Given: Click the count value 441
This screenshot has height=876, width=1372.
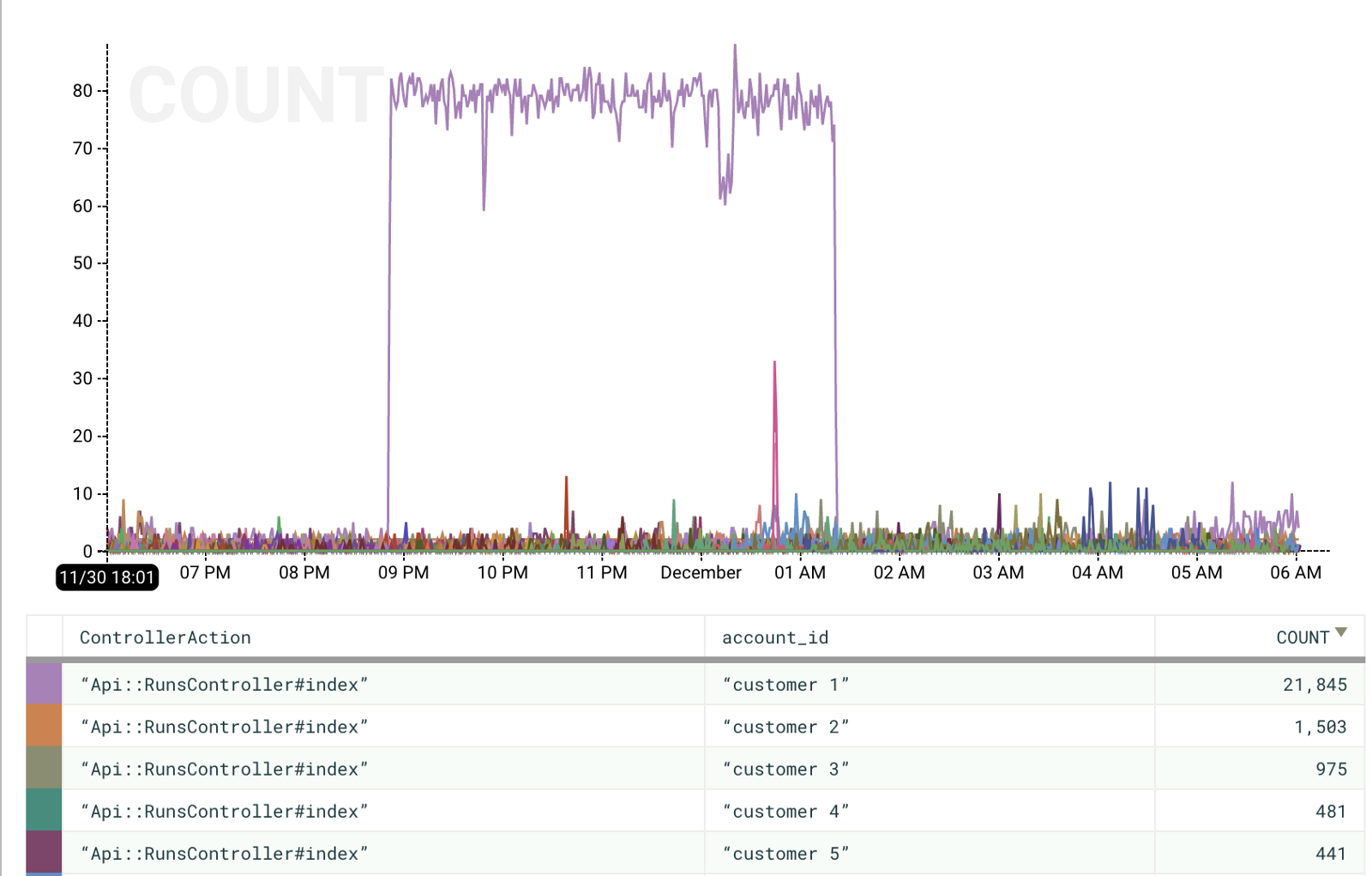Looking at the screenshot, I should click(1332, 853).
